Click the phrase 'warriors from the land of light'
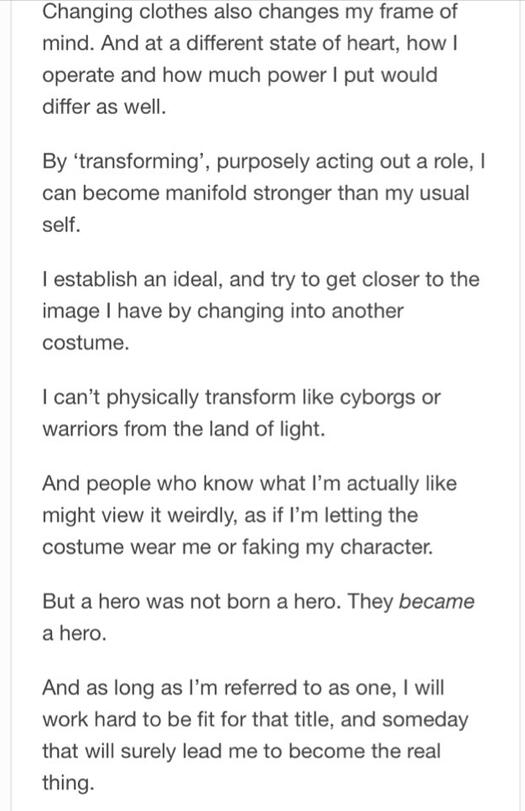 pos(184,429)
